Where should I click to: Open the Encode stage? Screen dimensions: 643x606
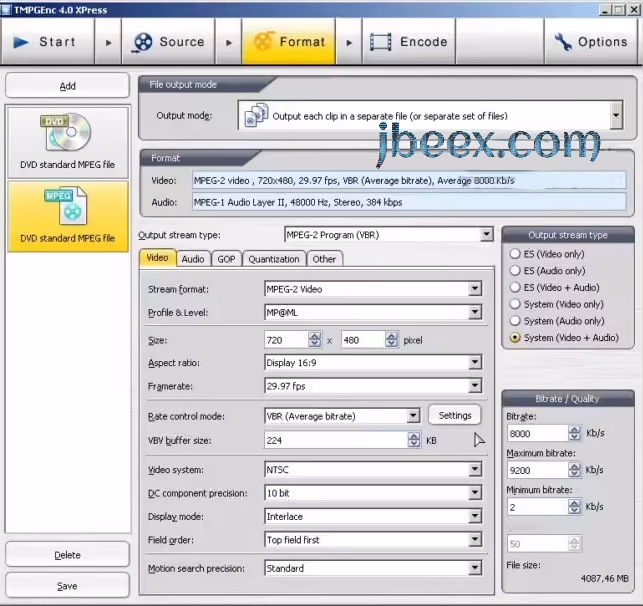(409, 41)
